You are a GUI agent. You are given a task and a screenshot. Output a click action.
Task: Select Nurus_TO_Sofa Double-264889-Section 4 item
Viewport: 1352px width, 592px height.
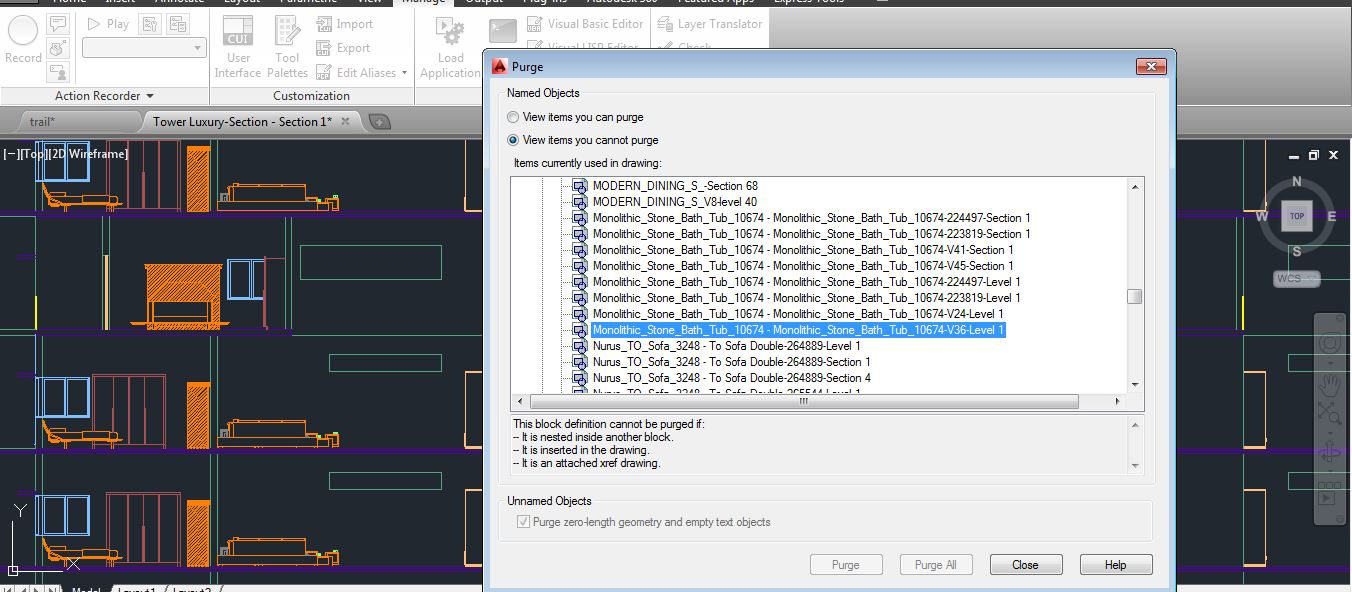point(731,378)
